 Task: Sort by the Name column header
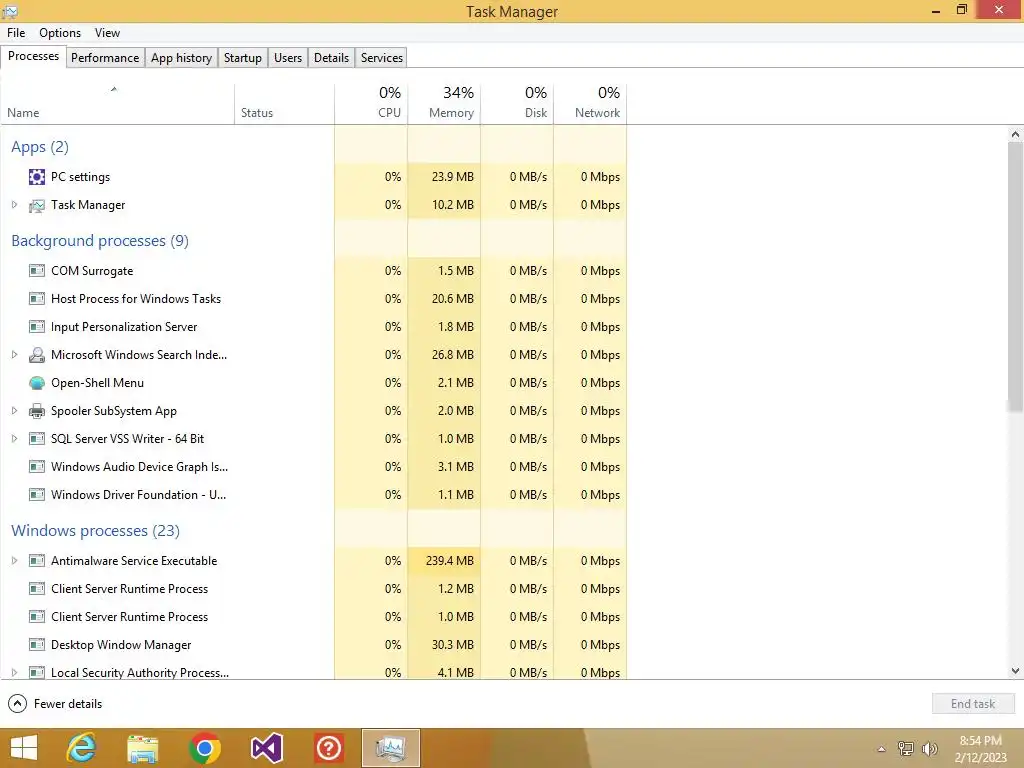(x=118, y=104)
